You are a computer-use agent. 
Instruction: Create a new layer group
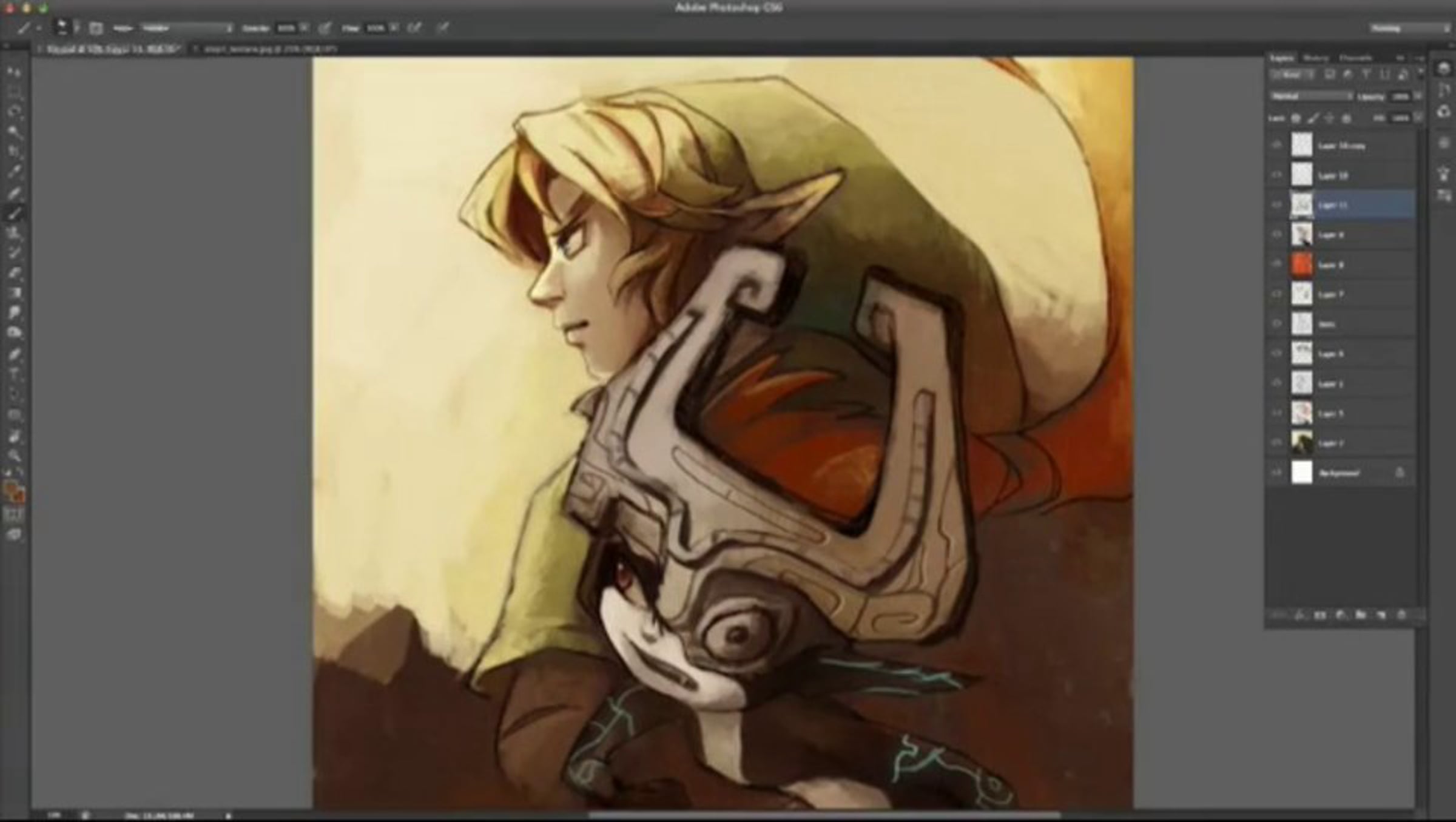(1361, 615)
